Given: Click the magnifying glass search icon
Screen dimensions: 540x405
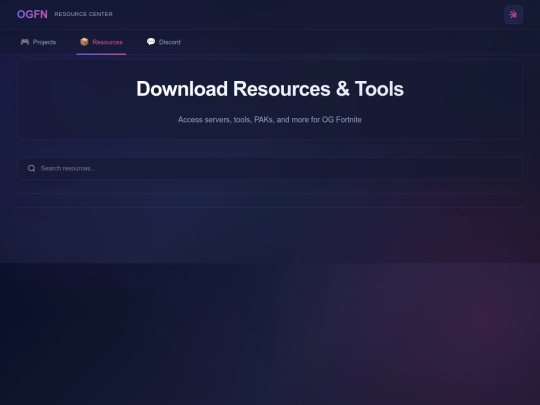Looking at the screenshot, I should coord(31,168).
